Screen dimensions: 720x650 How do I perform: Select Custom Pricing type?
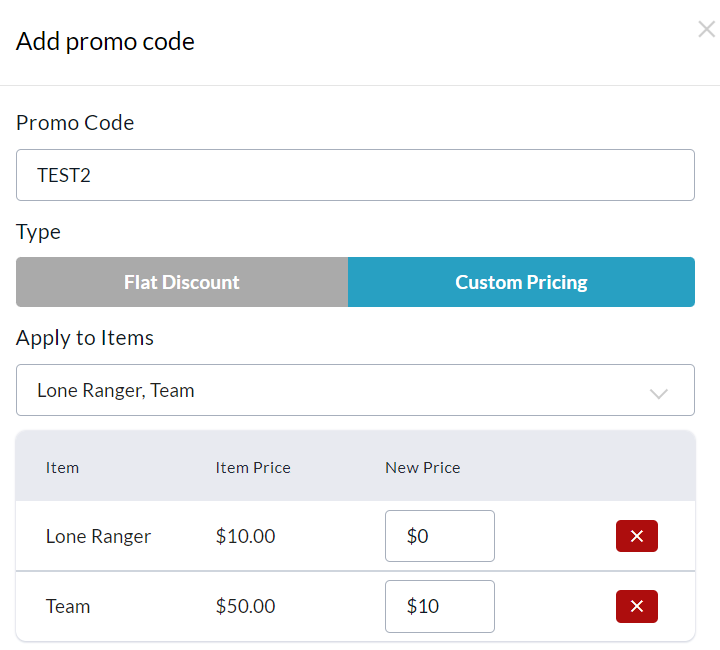tap(521, 282)
